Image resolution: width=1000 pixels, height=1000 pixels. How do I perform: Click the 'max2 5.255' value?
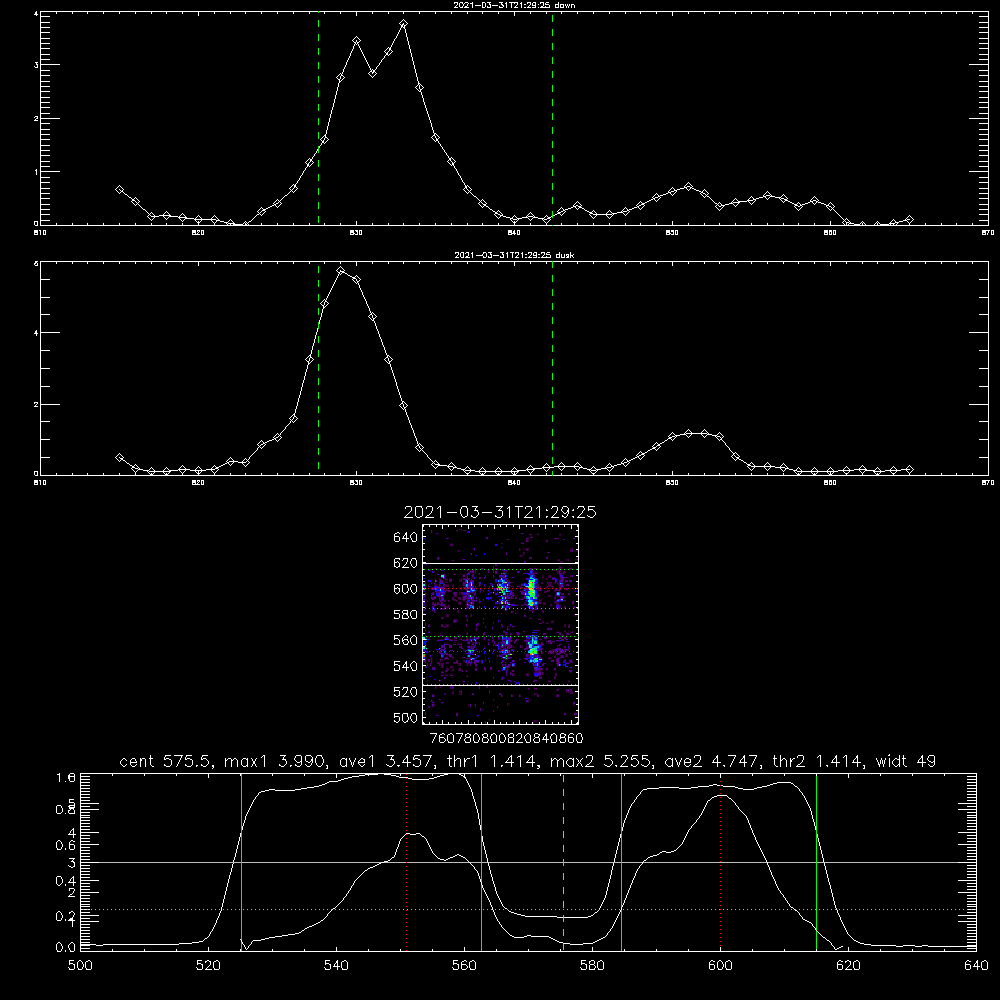click(601, 761)
